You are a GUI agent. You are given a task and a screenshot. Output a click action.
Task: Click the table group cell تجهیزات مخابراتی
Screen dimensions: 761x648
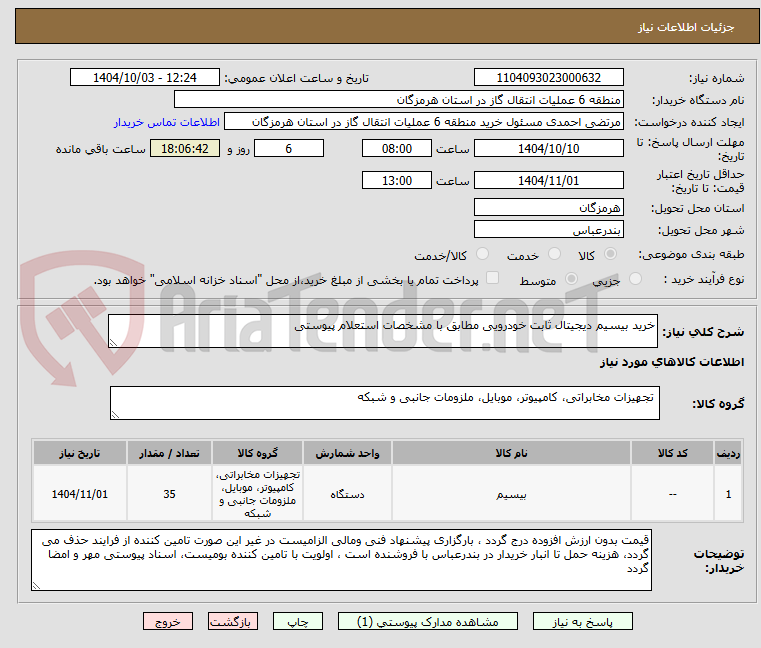(x=257, y=494)
